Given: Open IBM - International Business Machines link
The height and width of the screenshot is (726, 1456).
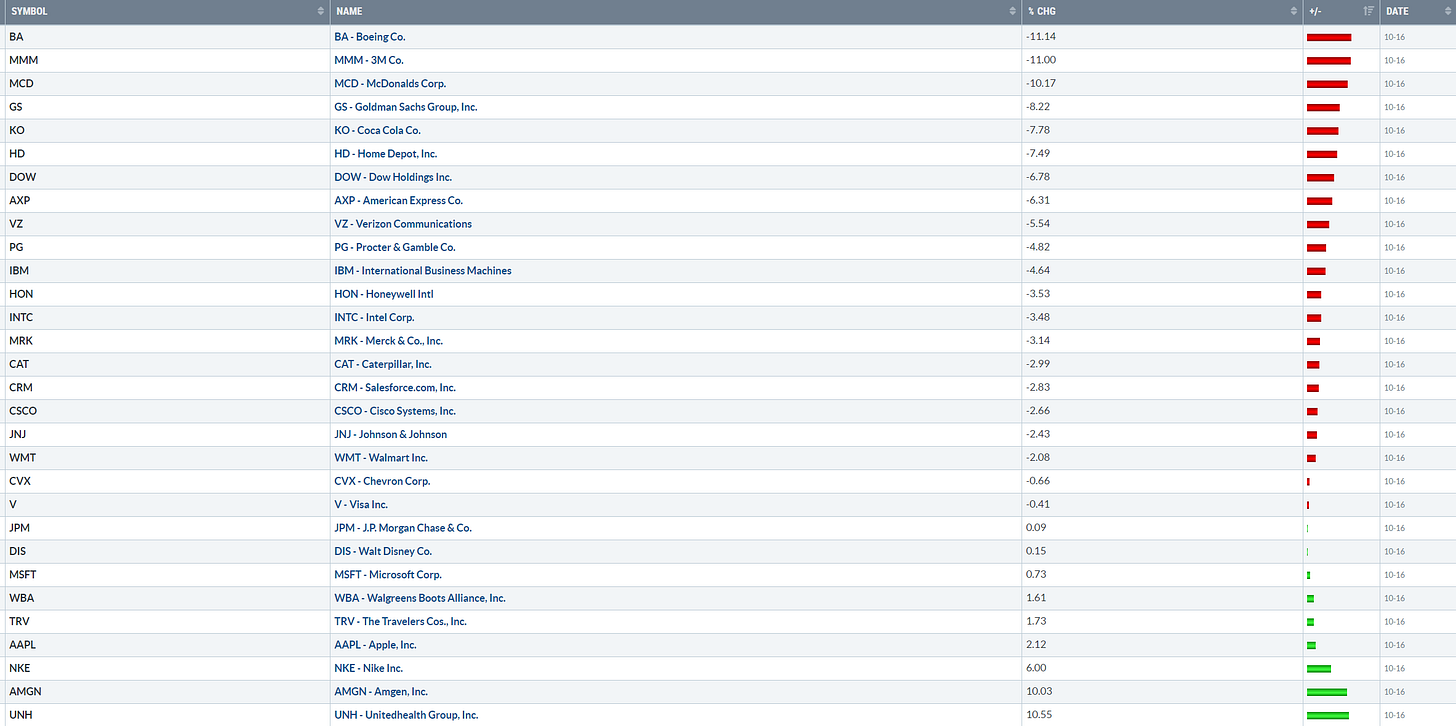Looking at the screenshot, I should [x=422, y=271].
